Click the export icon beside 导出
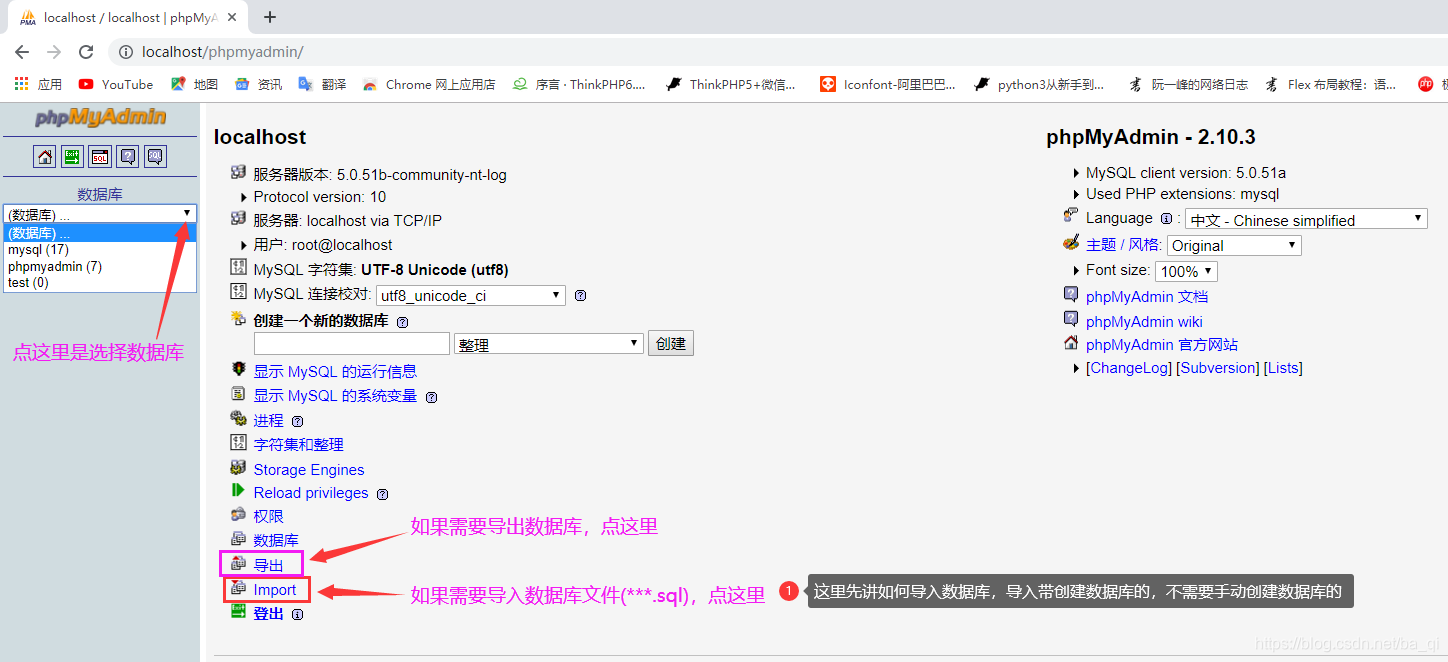 239,565
